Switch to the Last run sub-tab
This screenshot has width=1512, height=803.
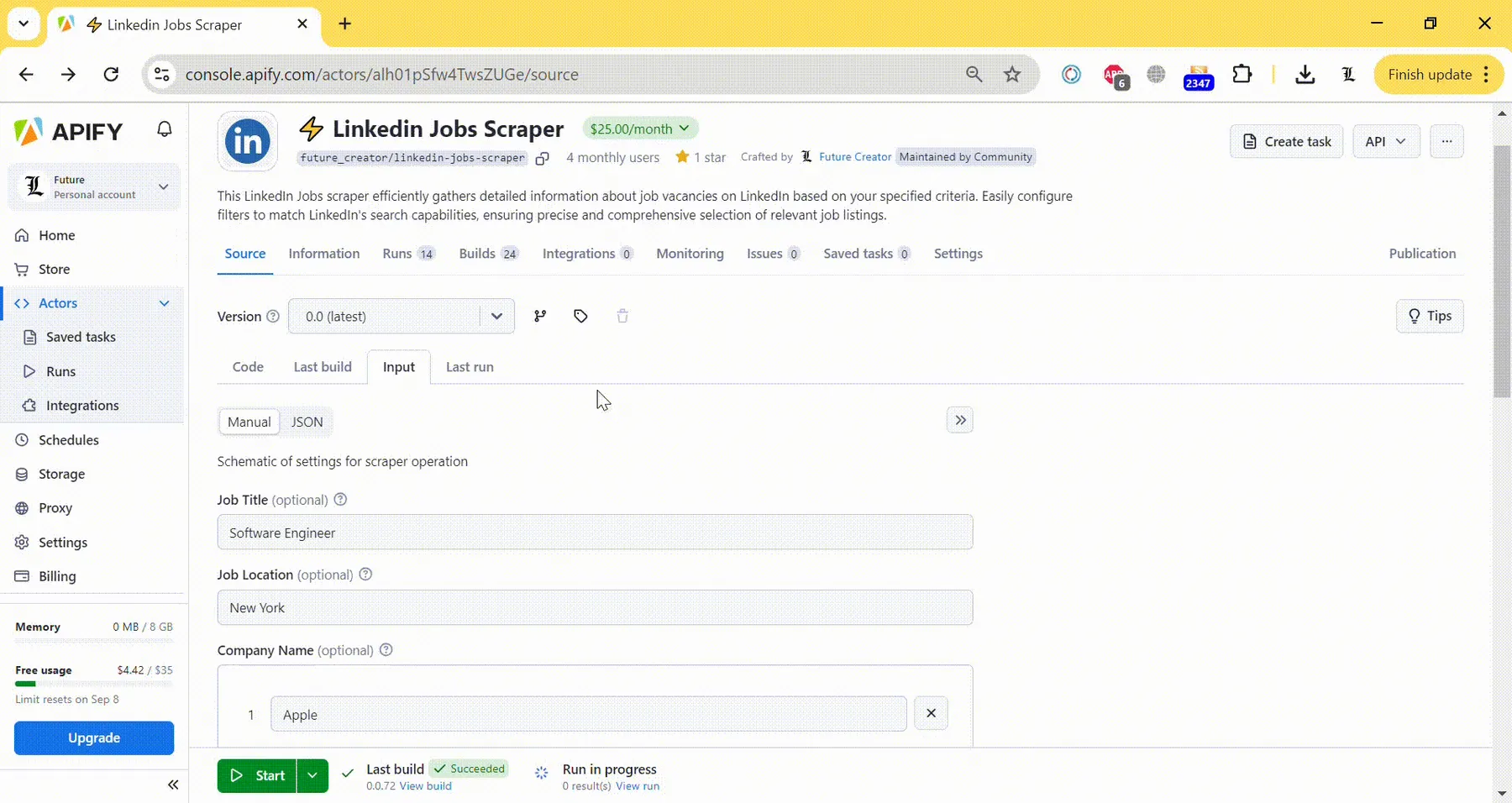tap(470, 367)
